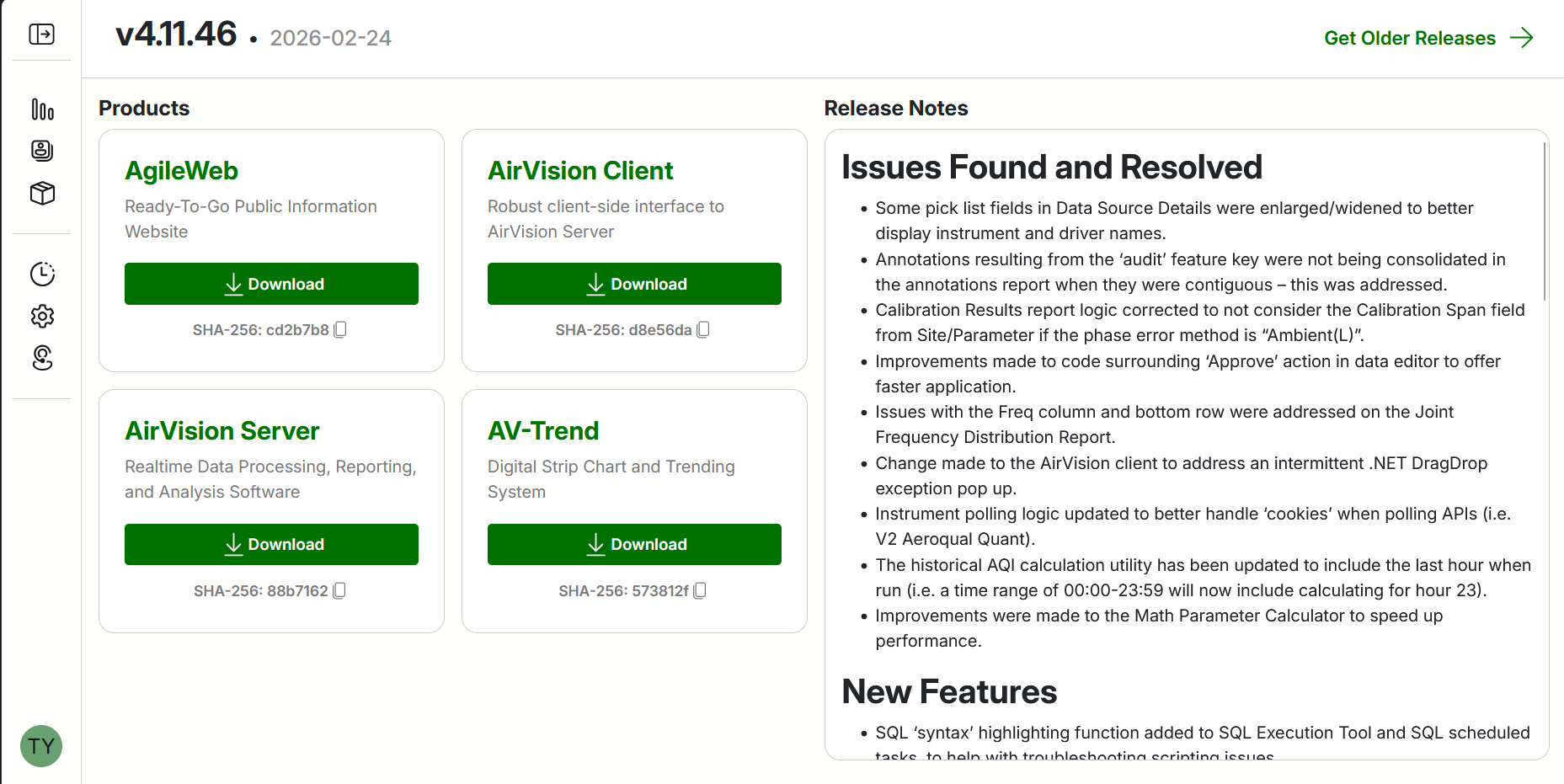The width and height of the screenshot is (1564, 784).
Task: Select the user account card icon
Action: coord(42,151)
